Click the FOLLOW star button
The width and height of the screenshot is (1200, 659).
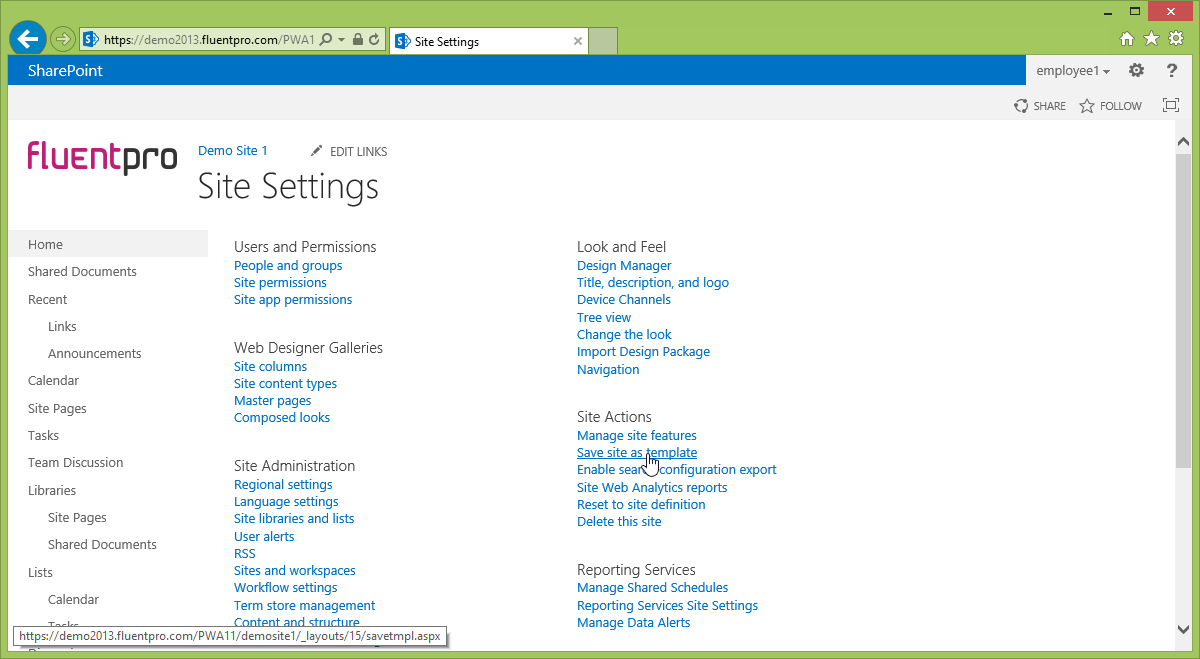click(1110, 106)
